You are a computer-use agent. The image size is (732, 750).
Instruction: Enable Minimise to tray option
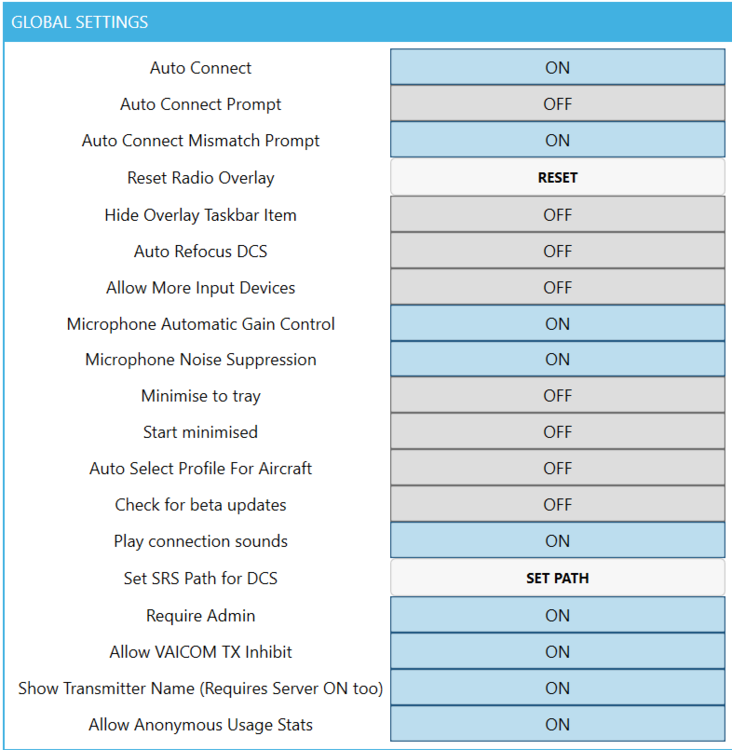557,396
